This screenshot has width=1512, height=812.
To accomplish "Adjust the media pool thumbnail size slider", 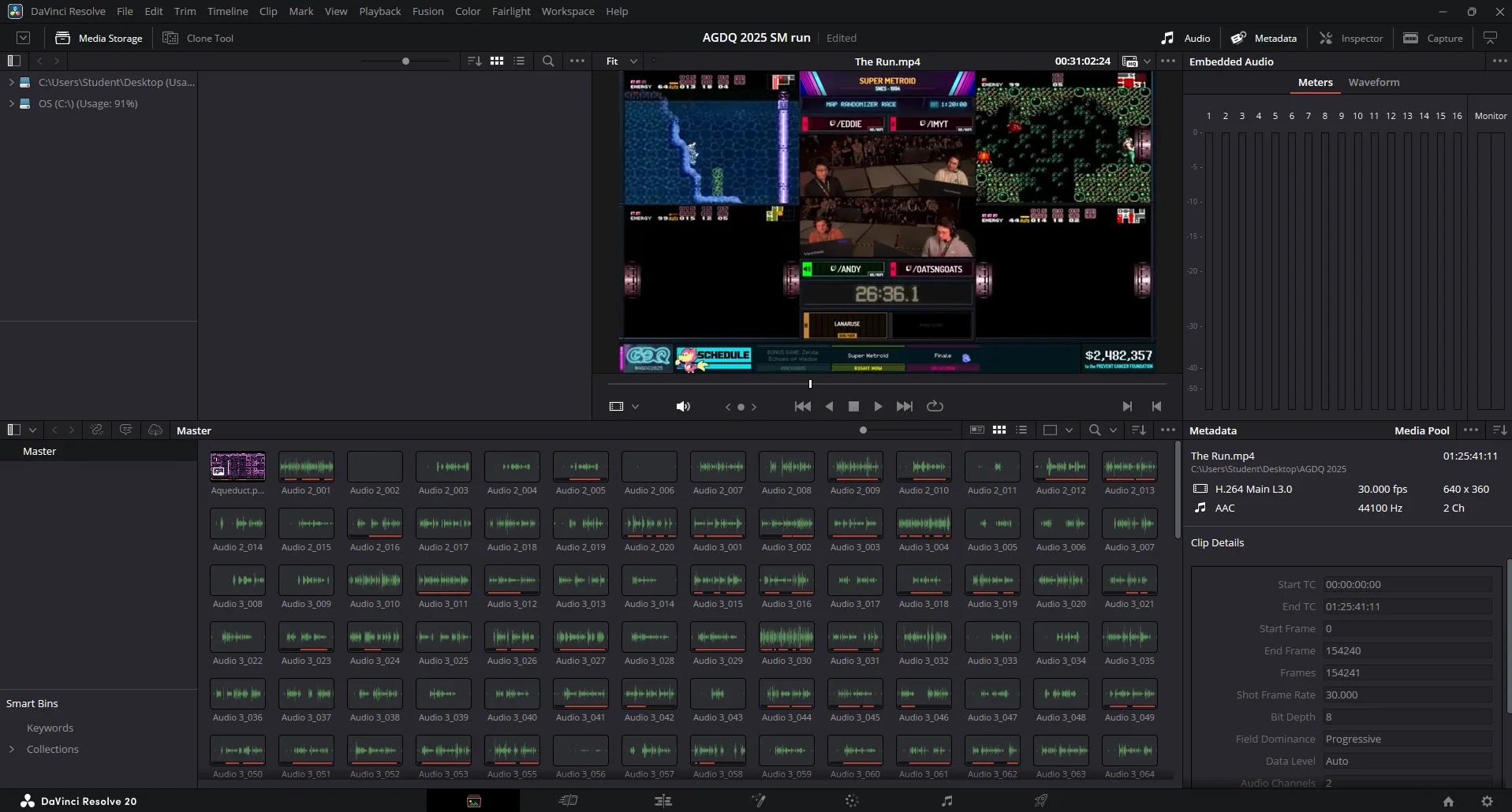I will (863, 430).
